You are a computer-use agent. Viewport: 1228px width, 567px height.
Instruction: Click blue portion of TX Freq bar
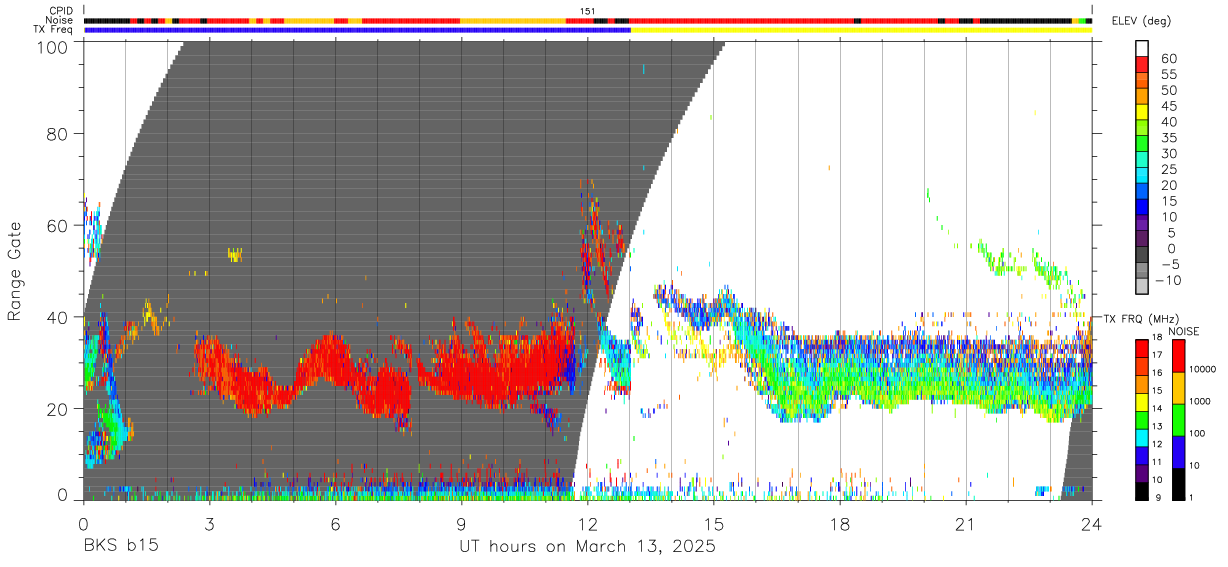click(357, 30)
